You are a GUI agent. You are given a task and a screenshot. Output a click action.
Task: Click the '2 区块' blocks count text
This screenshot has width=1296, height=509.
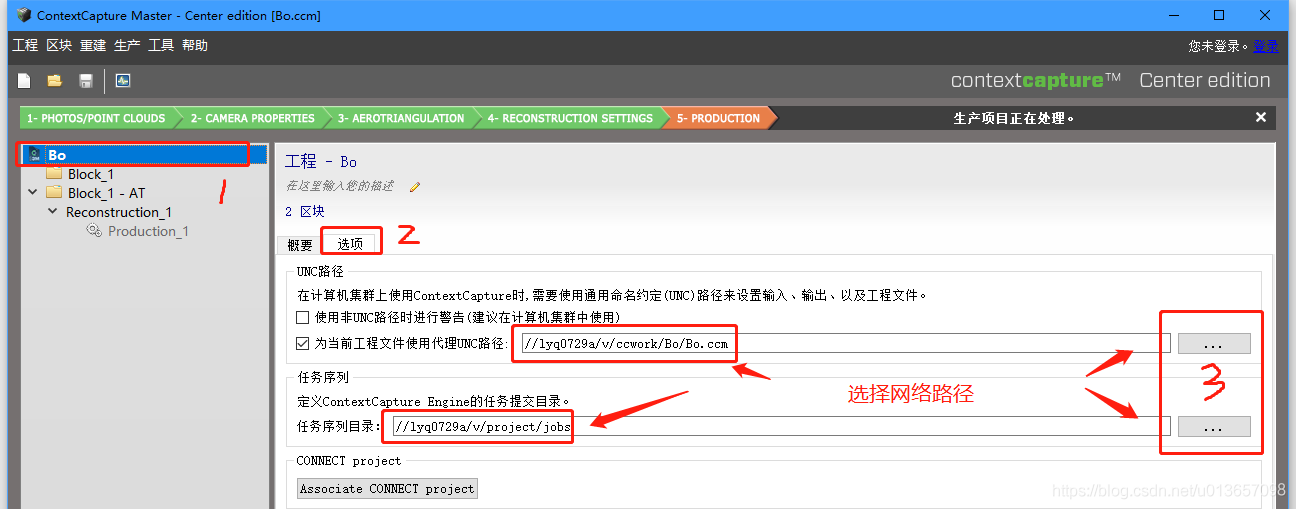pyautogui.click(x=305, y=212)
